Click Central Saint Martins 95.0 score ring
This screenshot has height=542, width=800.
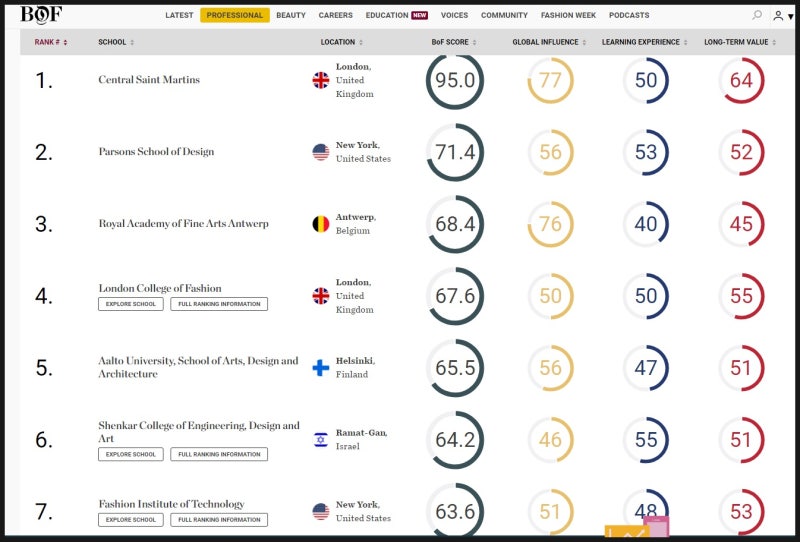(x=455, y=80)
